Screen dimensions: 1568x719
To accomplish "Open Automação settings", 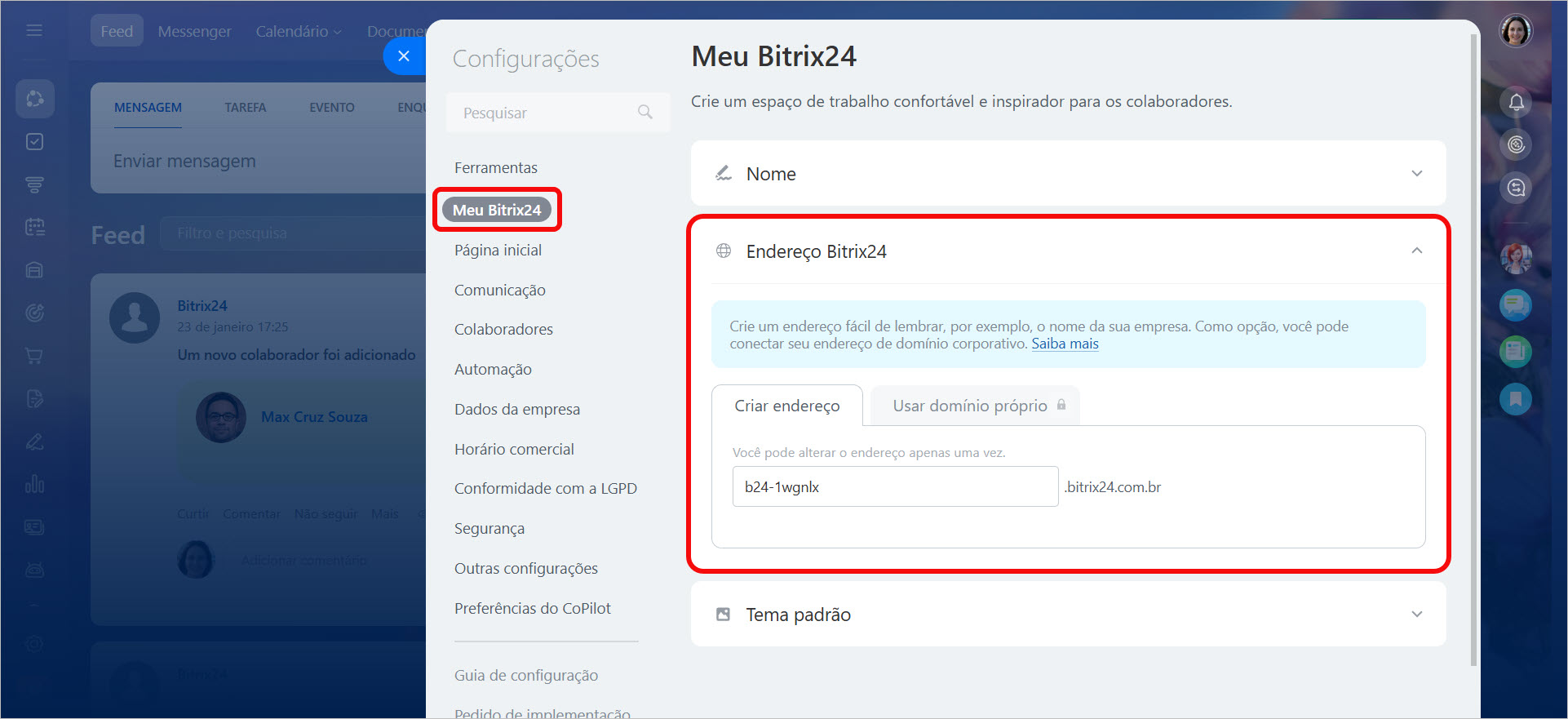I will tap(493, 369).
